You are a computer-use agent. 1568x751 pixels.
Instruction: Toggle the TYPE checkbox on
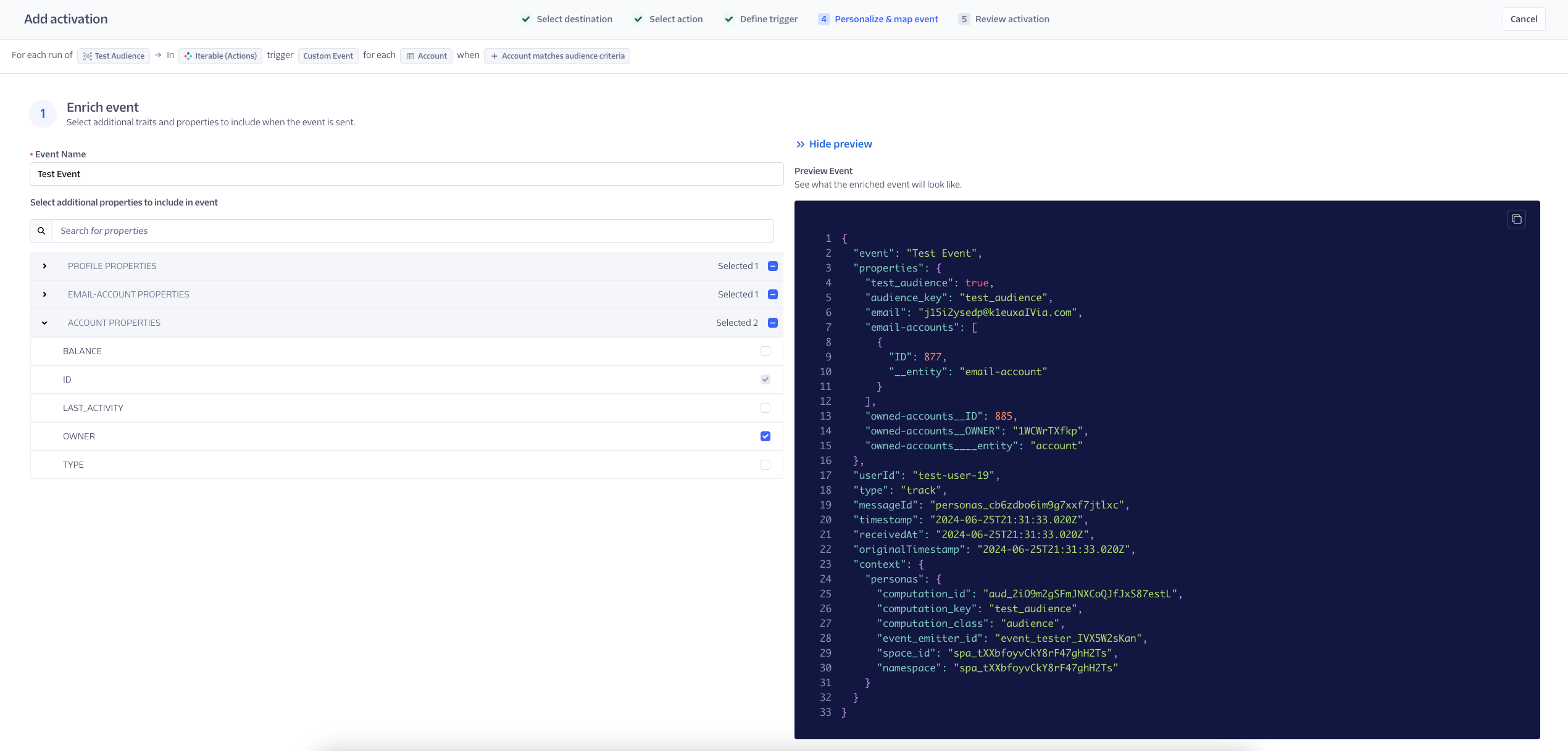(x=765, y=464)
